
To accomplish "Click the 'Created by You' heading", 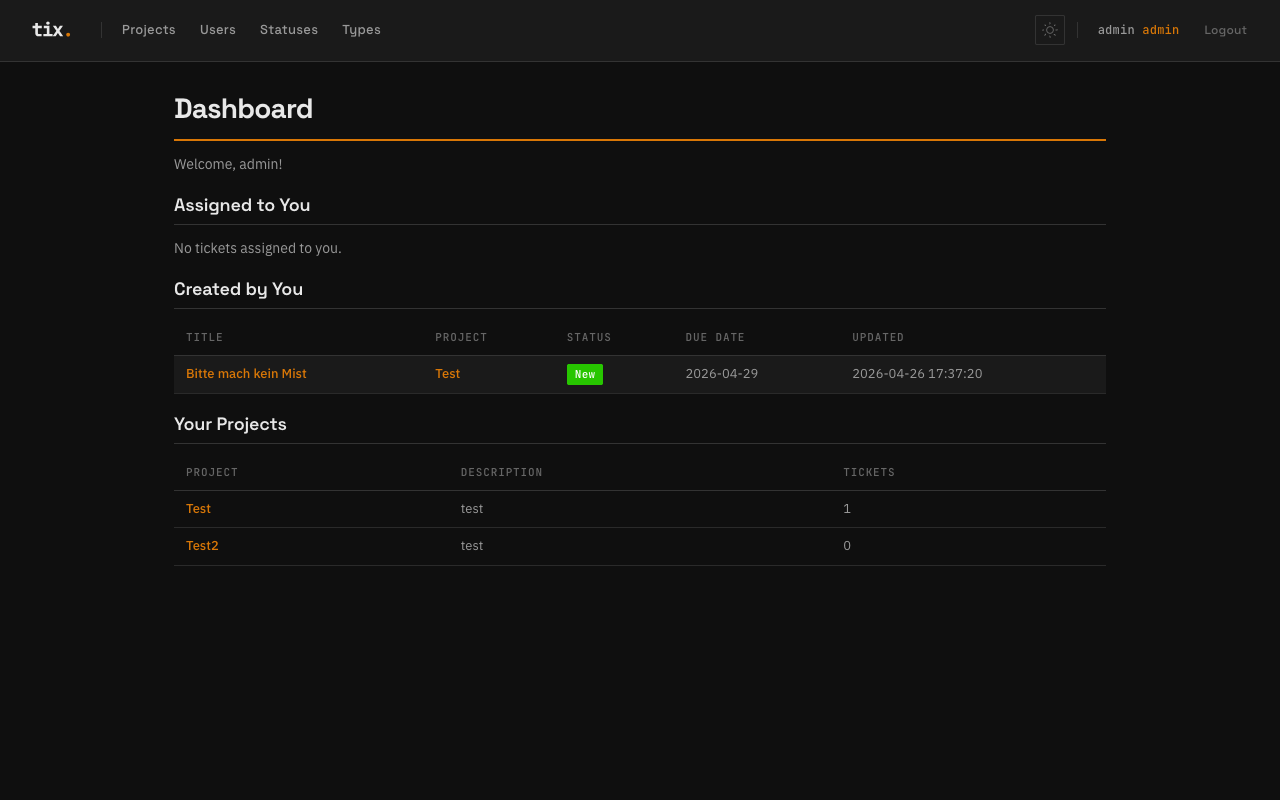I will tap(238, 289).
